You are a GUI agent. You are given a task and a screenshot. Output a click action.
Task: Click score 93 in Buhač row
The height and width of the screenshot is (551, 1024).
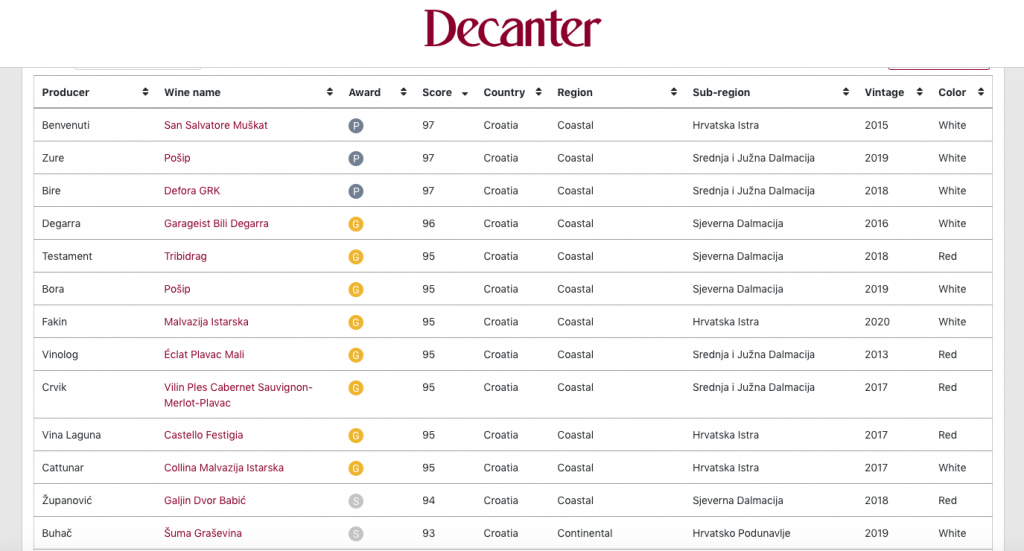pyautogui.click(x=428, y=533)
